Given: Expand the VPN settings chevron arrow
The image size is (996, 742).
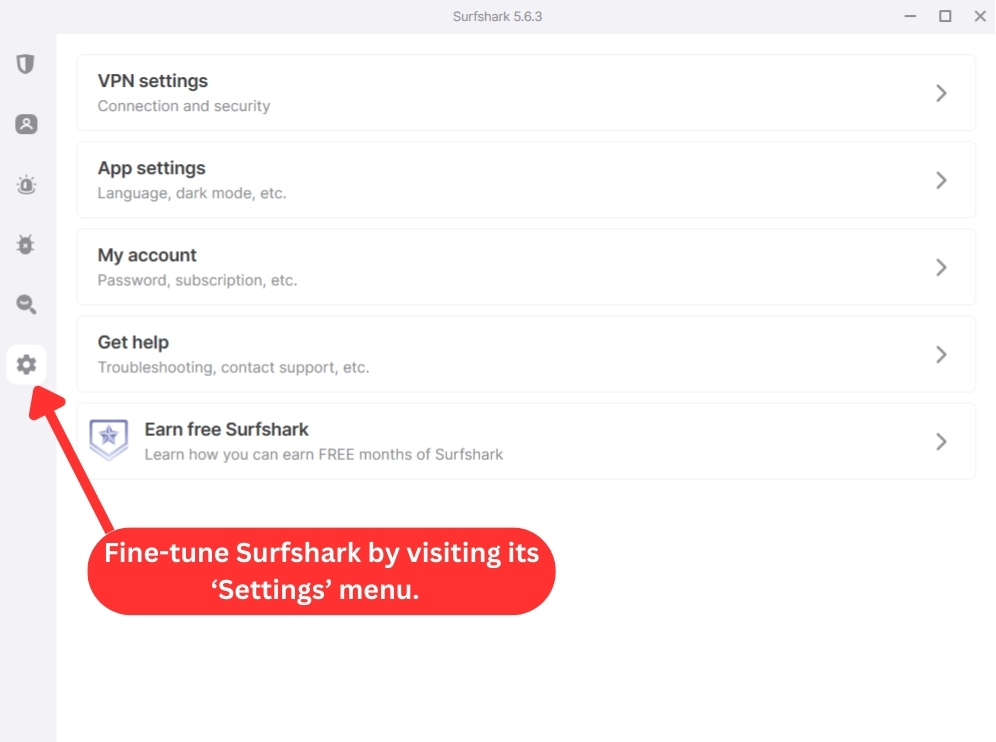Looking at the screenshot, I should click(x=941, y=93).
